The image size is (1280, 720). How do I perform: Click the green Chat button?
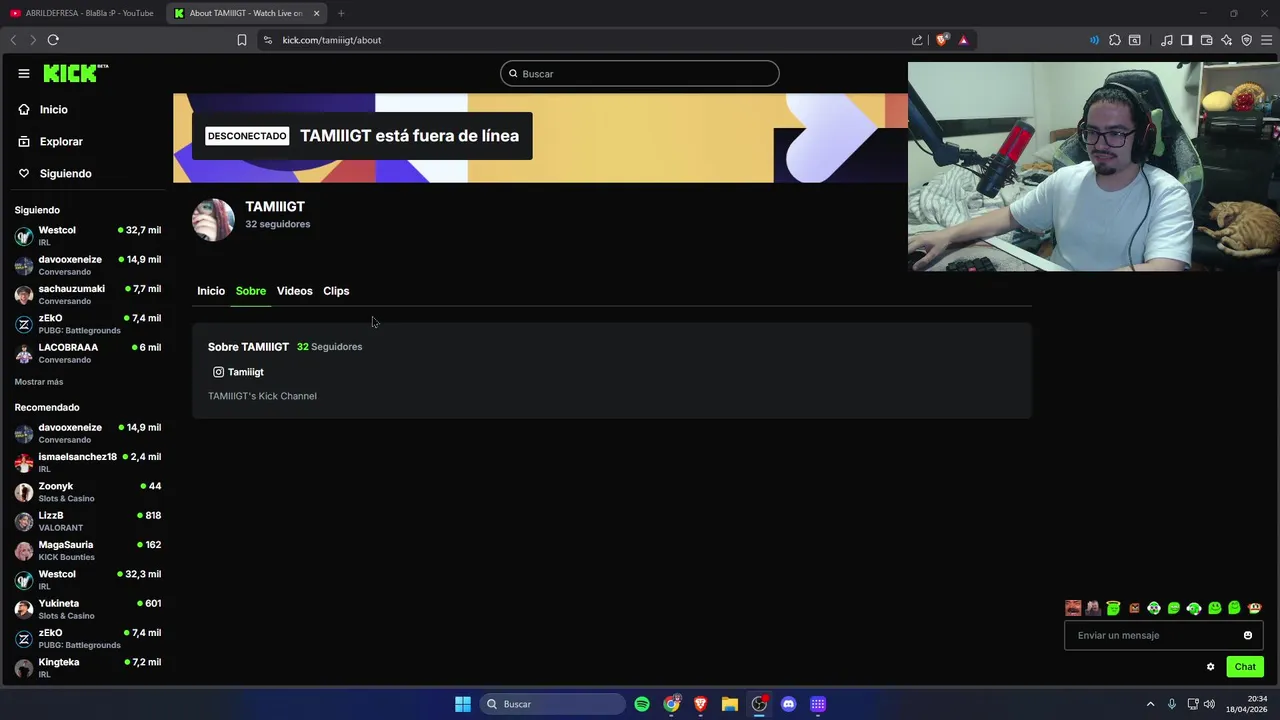click(1245, 667)
